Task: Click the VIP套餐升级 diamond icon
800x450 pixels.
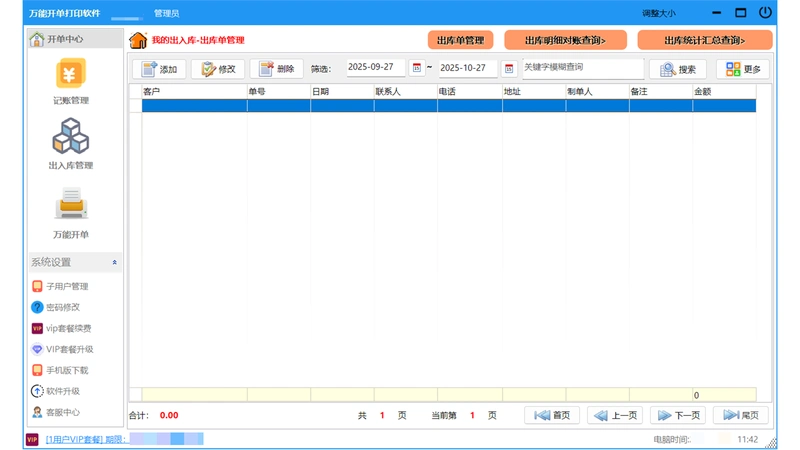Action: pyautogui.click(x=37, y=349)
